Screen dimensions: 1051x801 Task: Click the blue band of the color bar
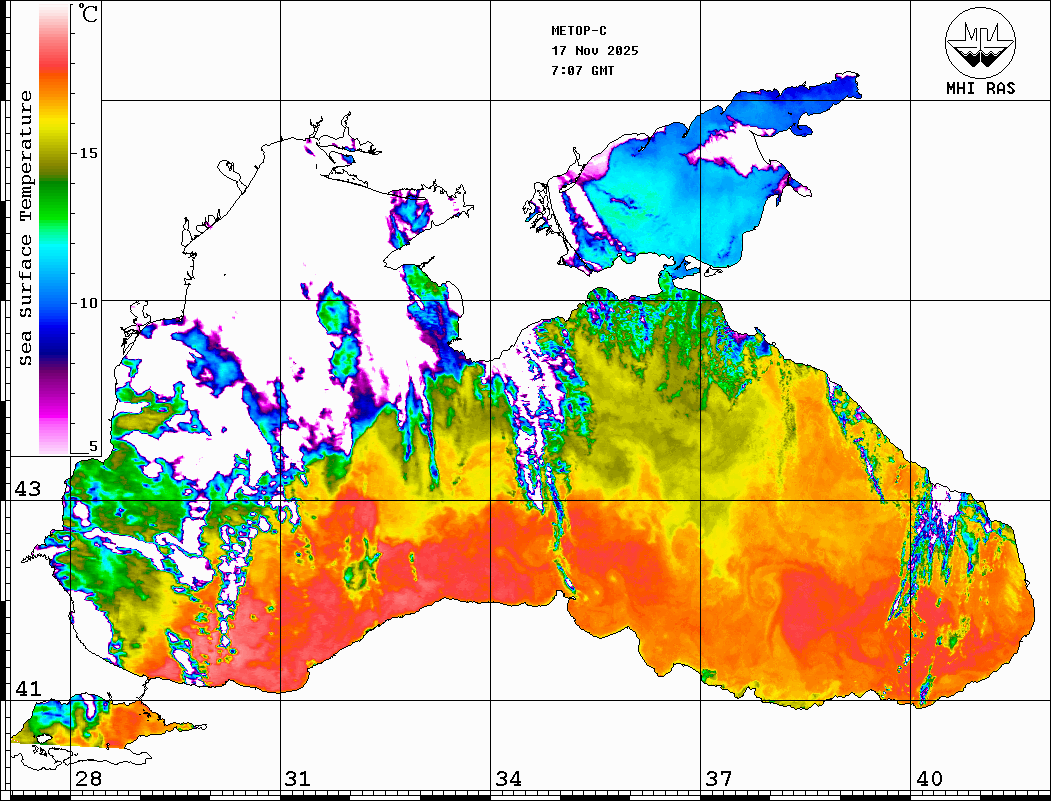click(x=53, y=310)
